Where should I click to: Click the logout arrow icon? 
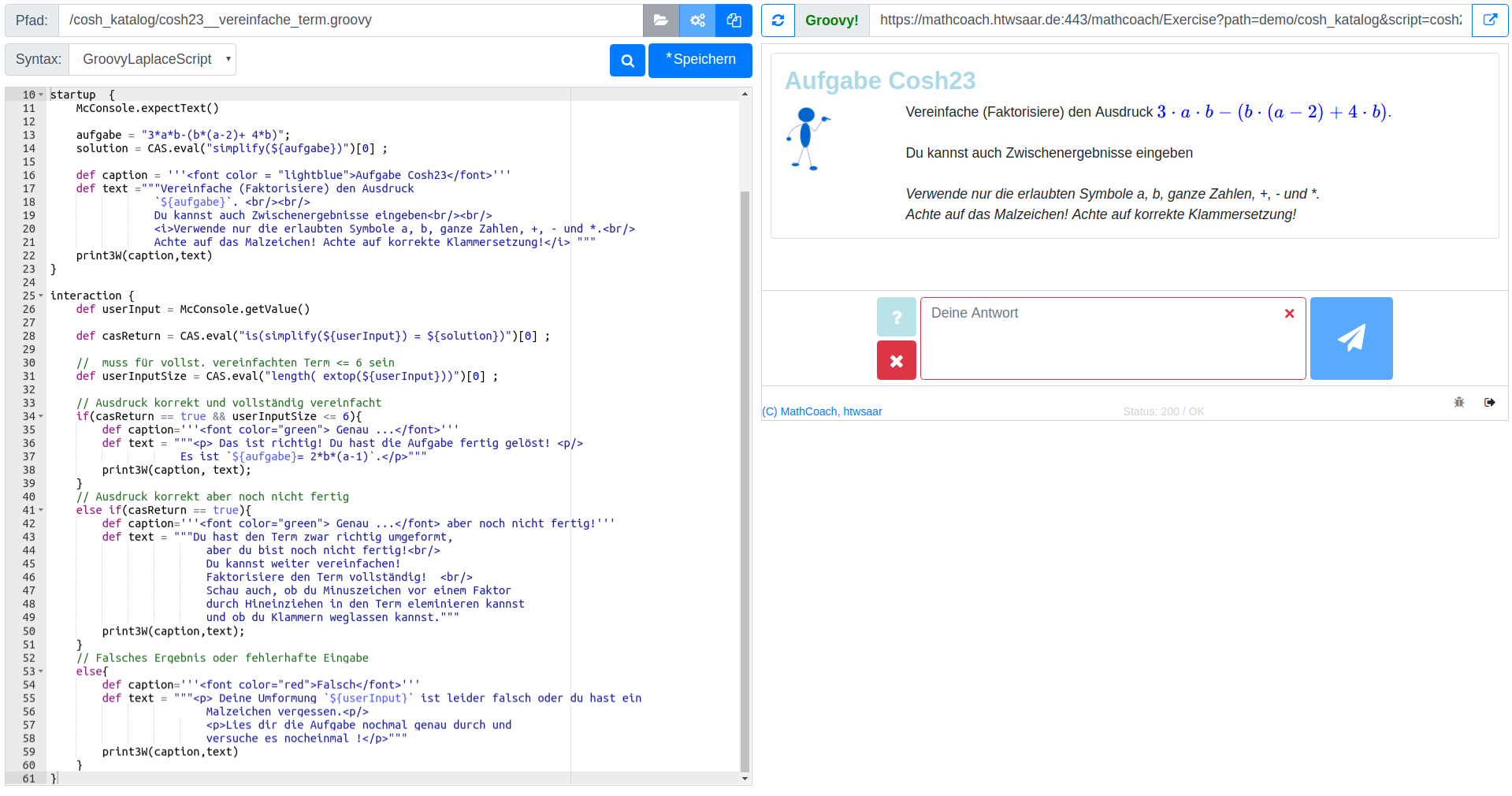click(1489, 402)
